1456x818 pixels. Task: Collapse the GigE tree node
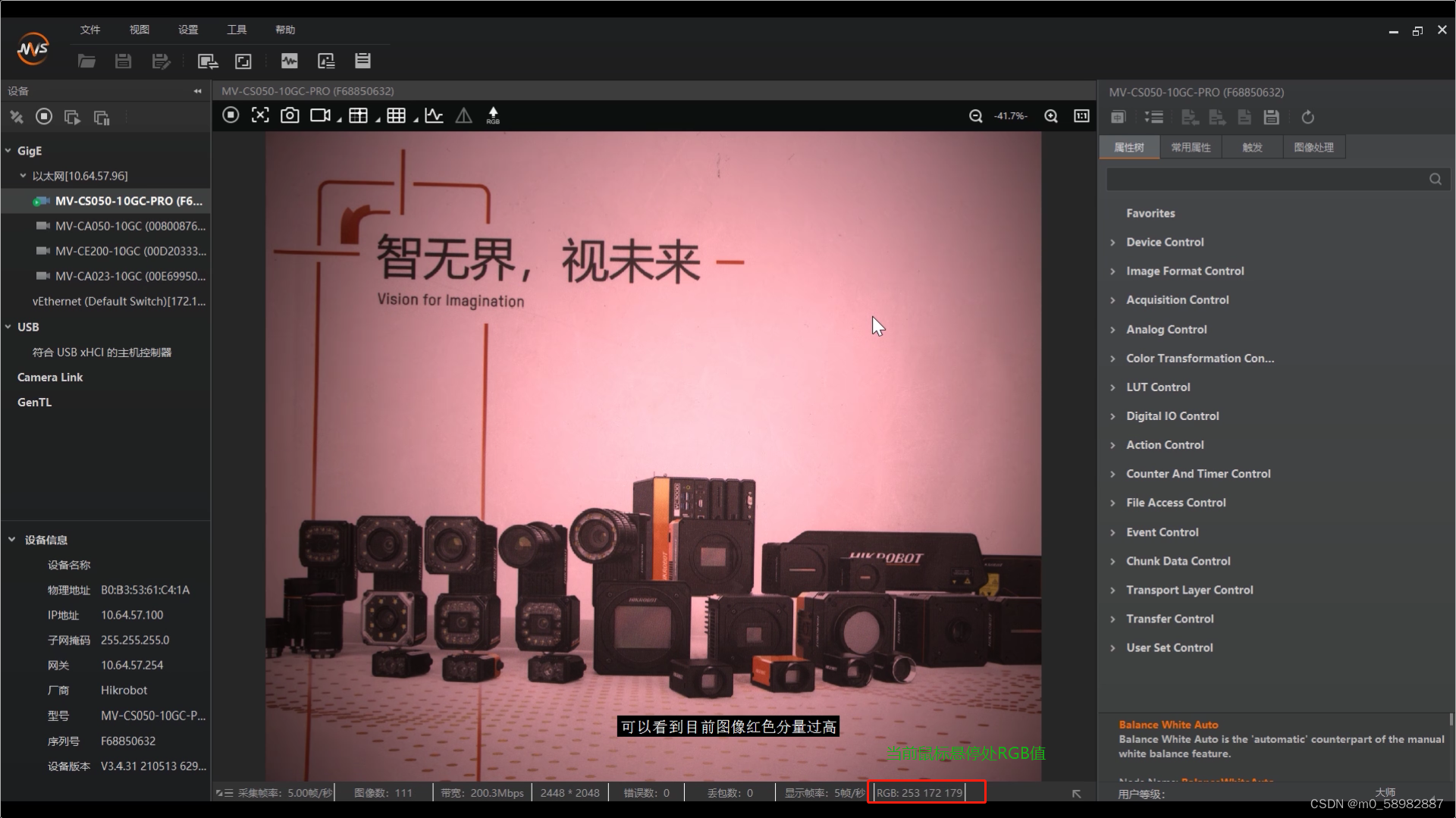click(8, 151)
